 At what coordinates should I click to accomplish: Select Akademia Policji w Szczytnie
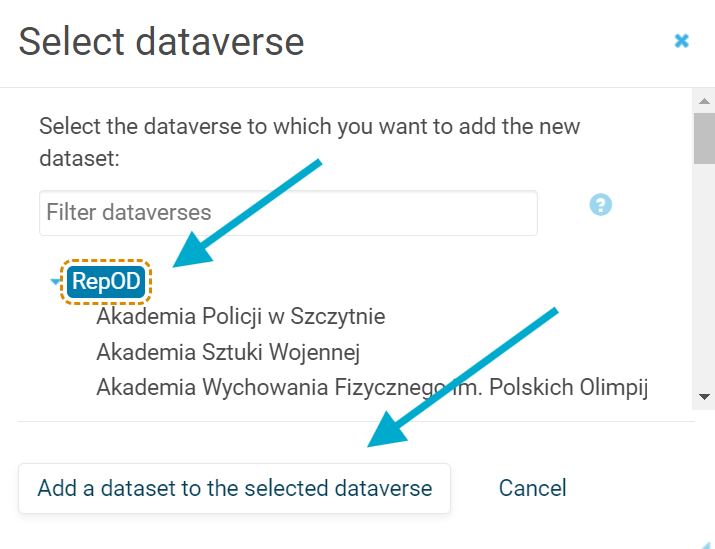pos(240,317)
